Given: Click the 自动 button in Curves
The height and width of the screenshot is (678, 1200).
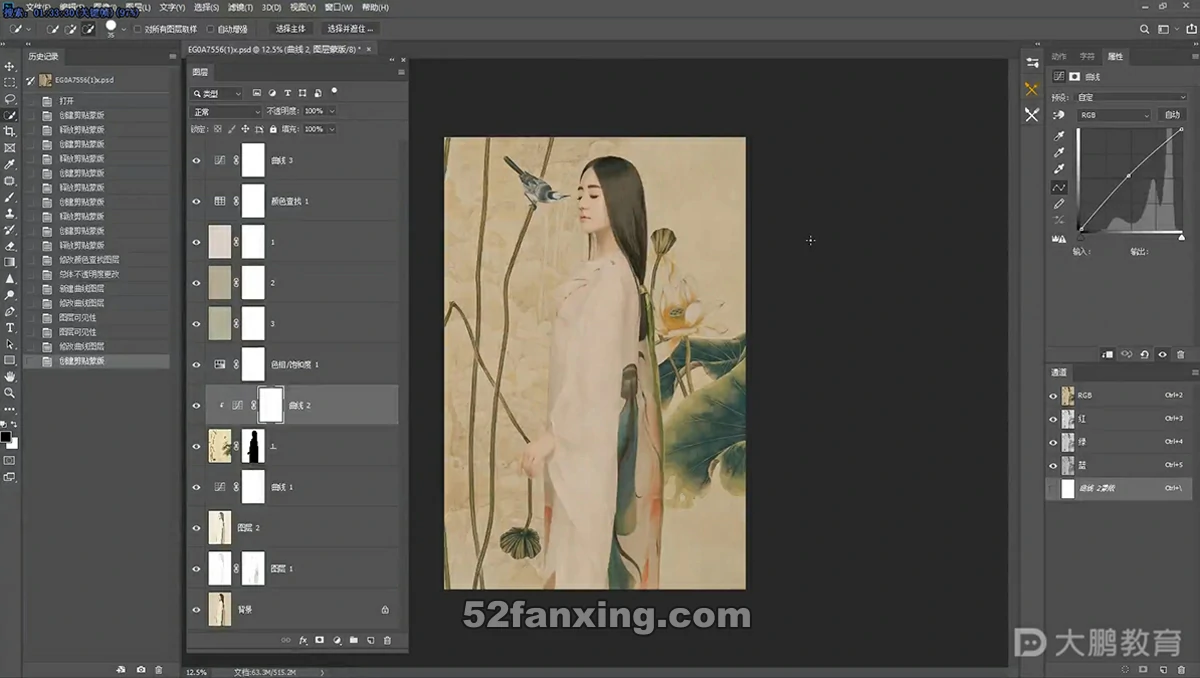Looking at the screenshot, I should 1172,115.
